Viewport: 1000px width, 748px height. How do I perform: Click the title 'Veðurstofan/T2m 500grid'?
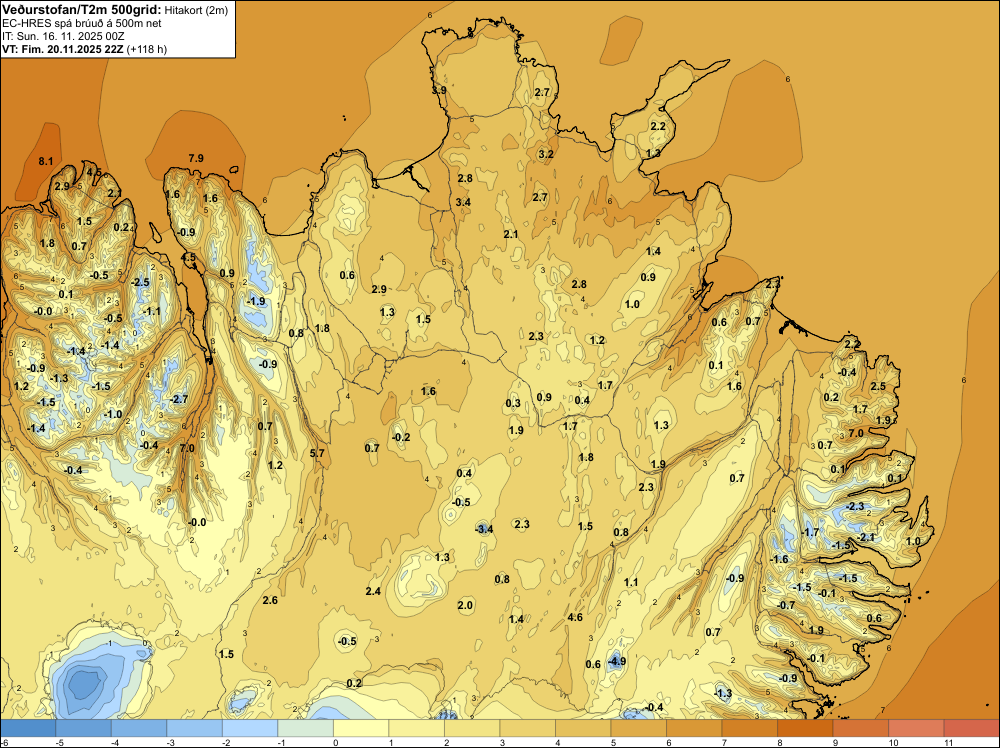81,10
